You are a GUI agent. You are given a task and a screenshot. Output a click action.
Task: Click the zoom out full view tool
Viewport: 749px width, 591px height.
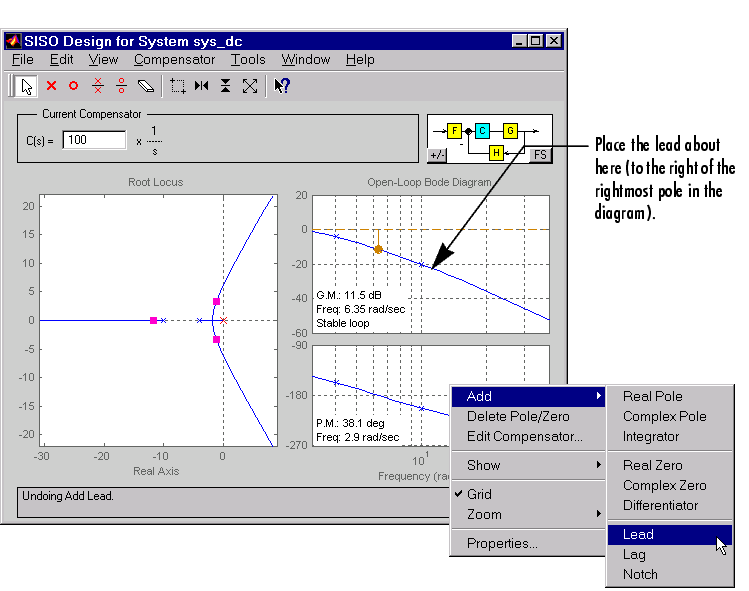point(250,86)
